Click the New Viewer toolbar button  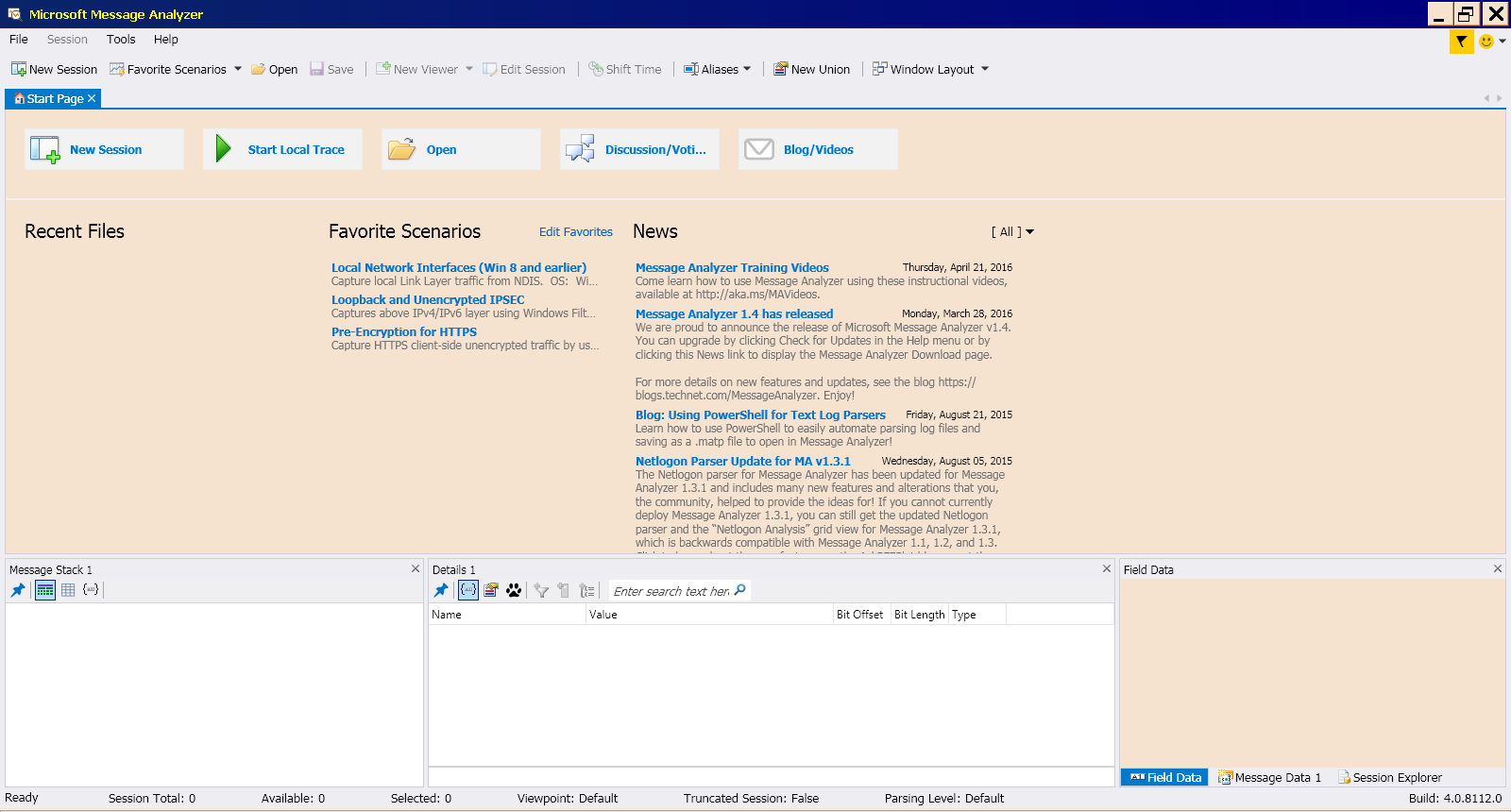point(416,69)
